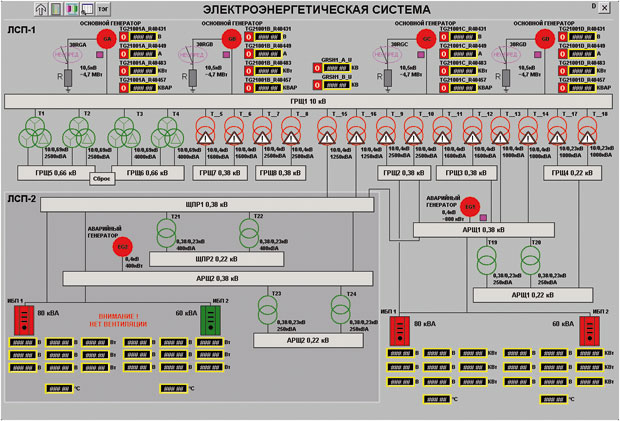Select the ЩЛР1 0,38 кВ busbar
The width and height of the screenshot is (620, 421).
click(207, 205)
